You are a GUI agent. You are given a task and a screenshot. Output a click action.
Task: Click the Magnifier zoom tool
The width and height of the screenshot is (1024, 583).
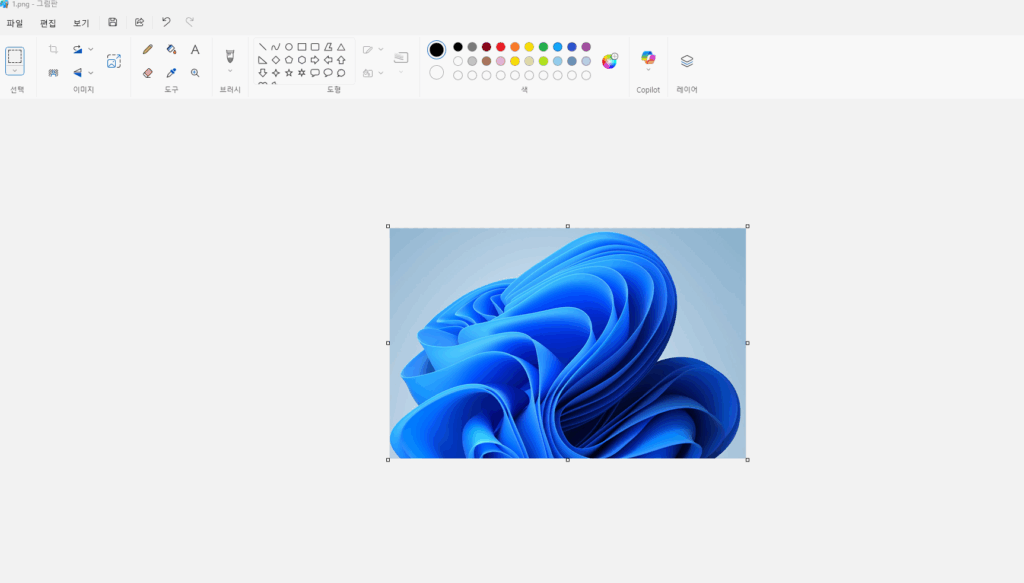click(x=195, y=73)
